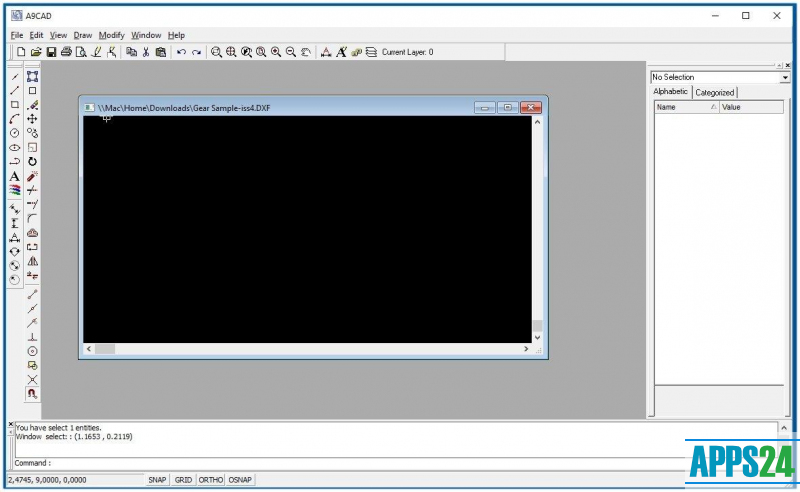
Task: Select the Circle draw tool
Action: pyautogui.click(x=15, y=133)
